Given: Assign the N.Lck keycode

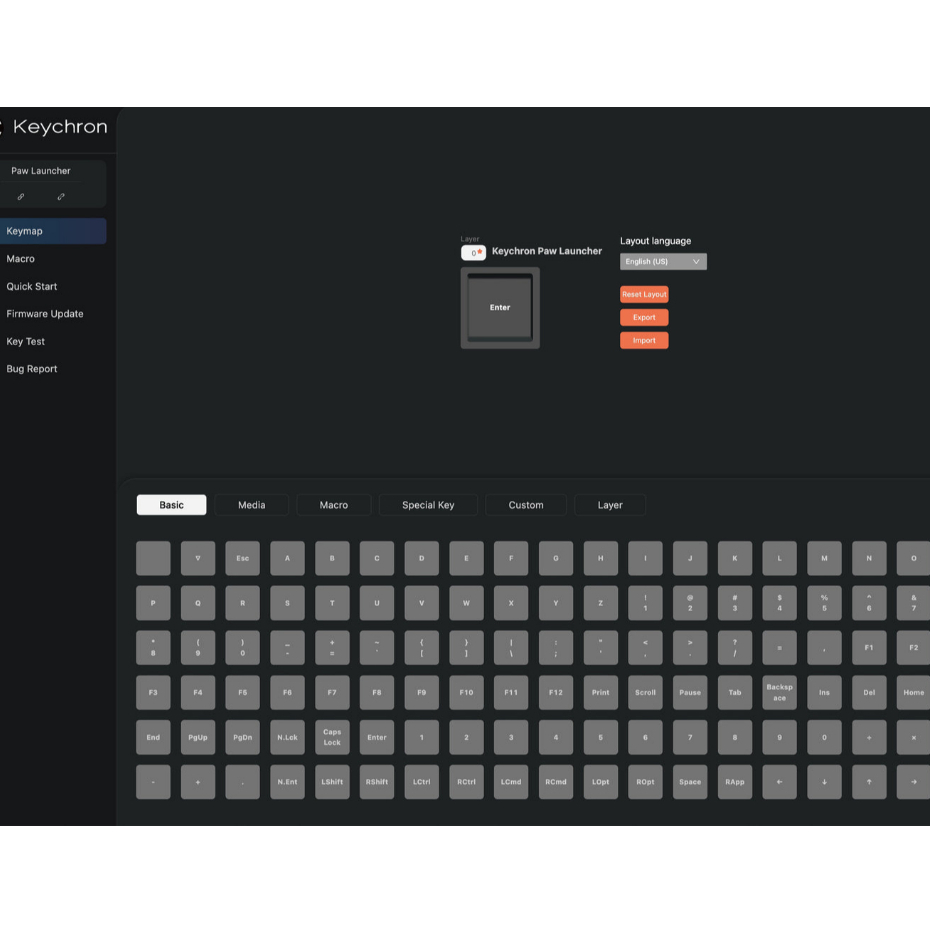Looking at the screenshot, I should tap(287, 737).
